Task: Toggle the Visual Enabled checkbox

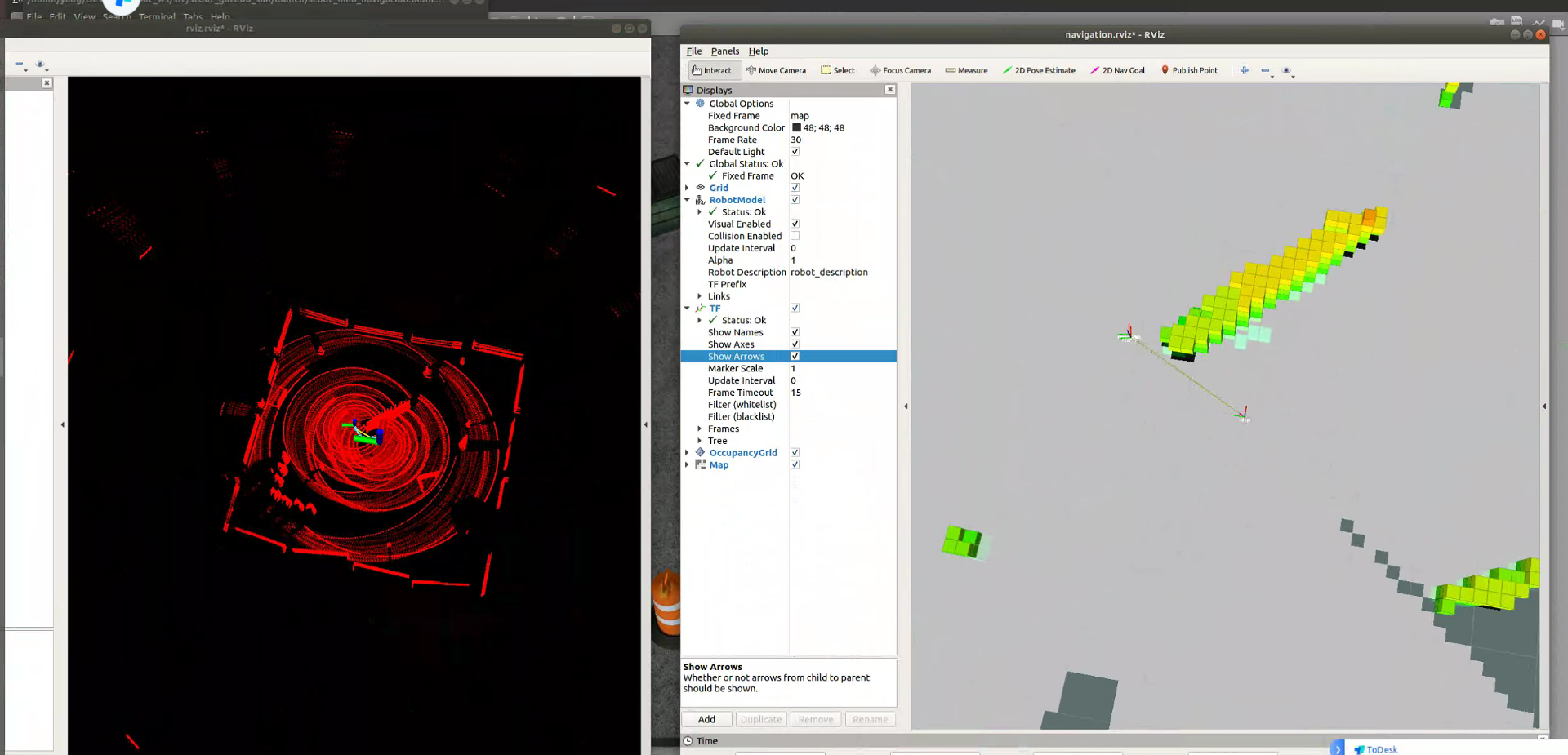Action: pos(795,224)
